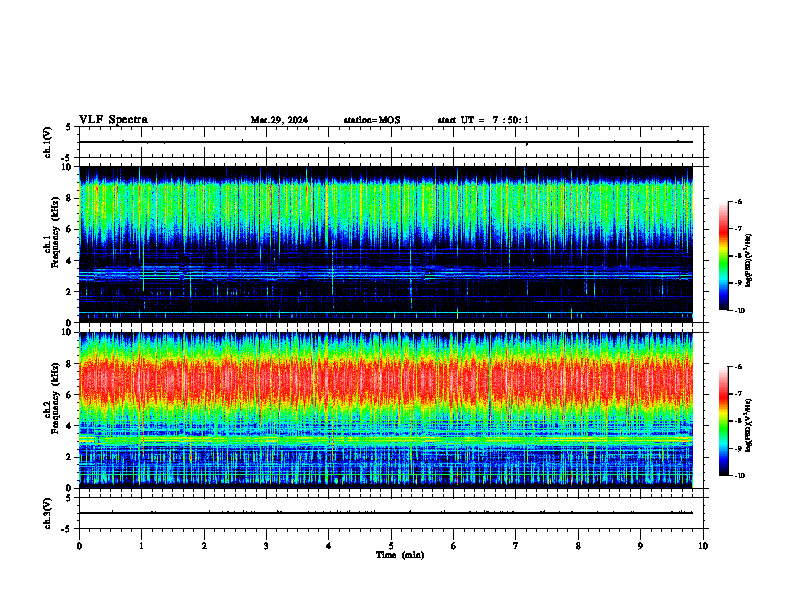The height and width of the screenshot is (612, 792).
Task: Select the "Time (min)" x-axis label
Action: click(x=400, y=555)
